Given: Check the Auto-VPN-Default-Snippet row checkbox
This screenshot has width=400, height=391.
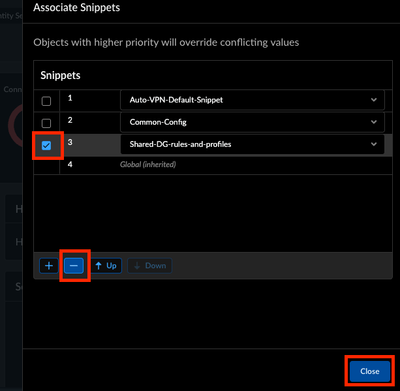Looking at the screenshot, I should coord(46,101).
